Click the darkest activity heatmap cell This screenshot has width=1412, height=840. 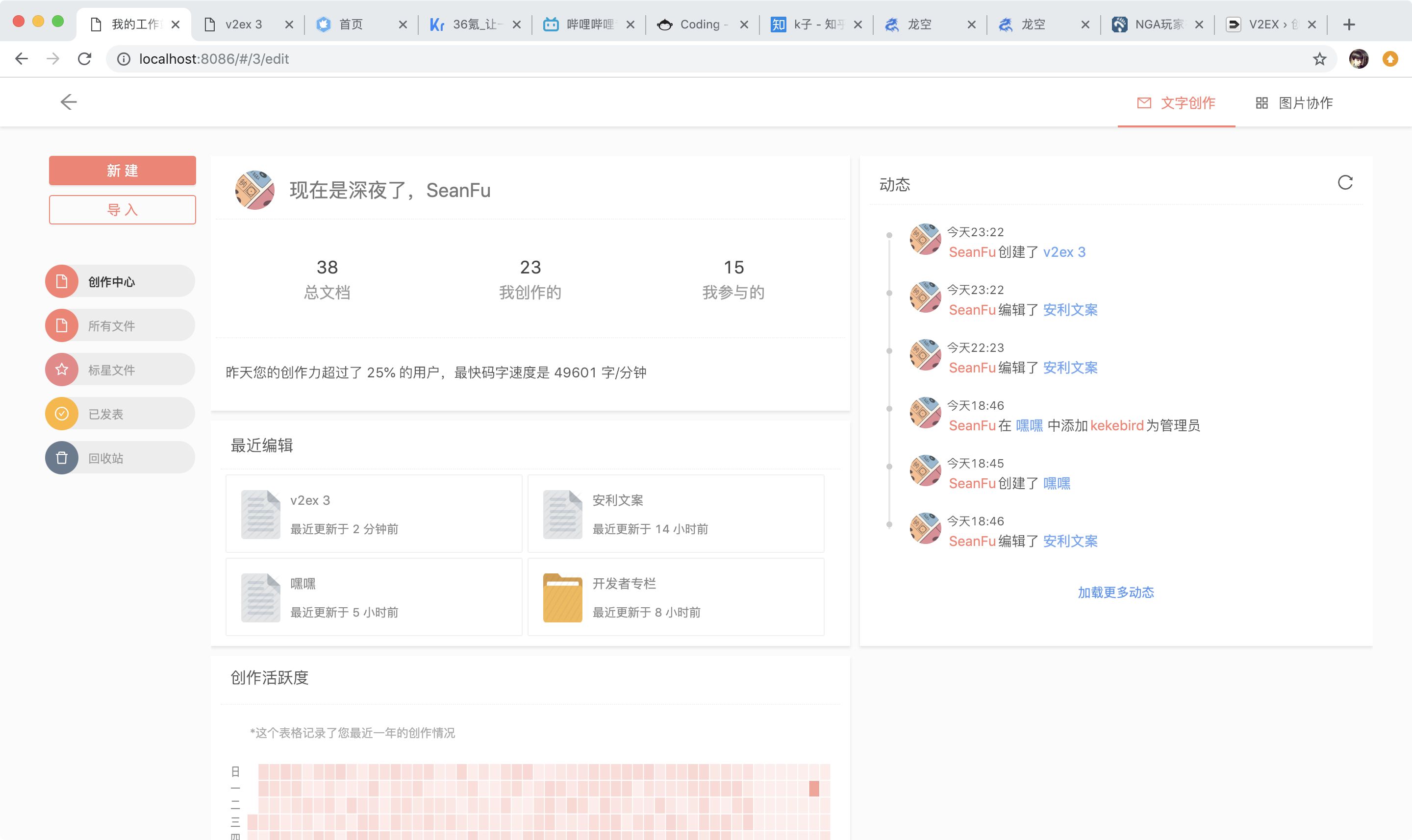coord(814,788)
